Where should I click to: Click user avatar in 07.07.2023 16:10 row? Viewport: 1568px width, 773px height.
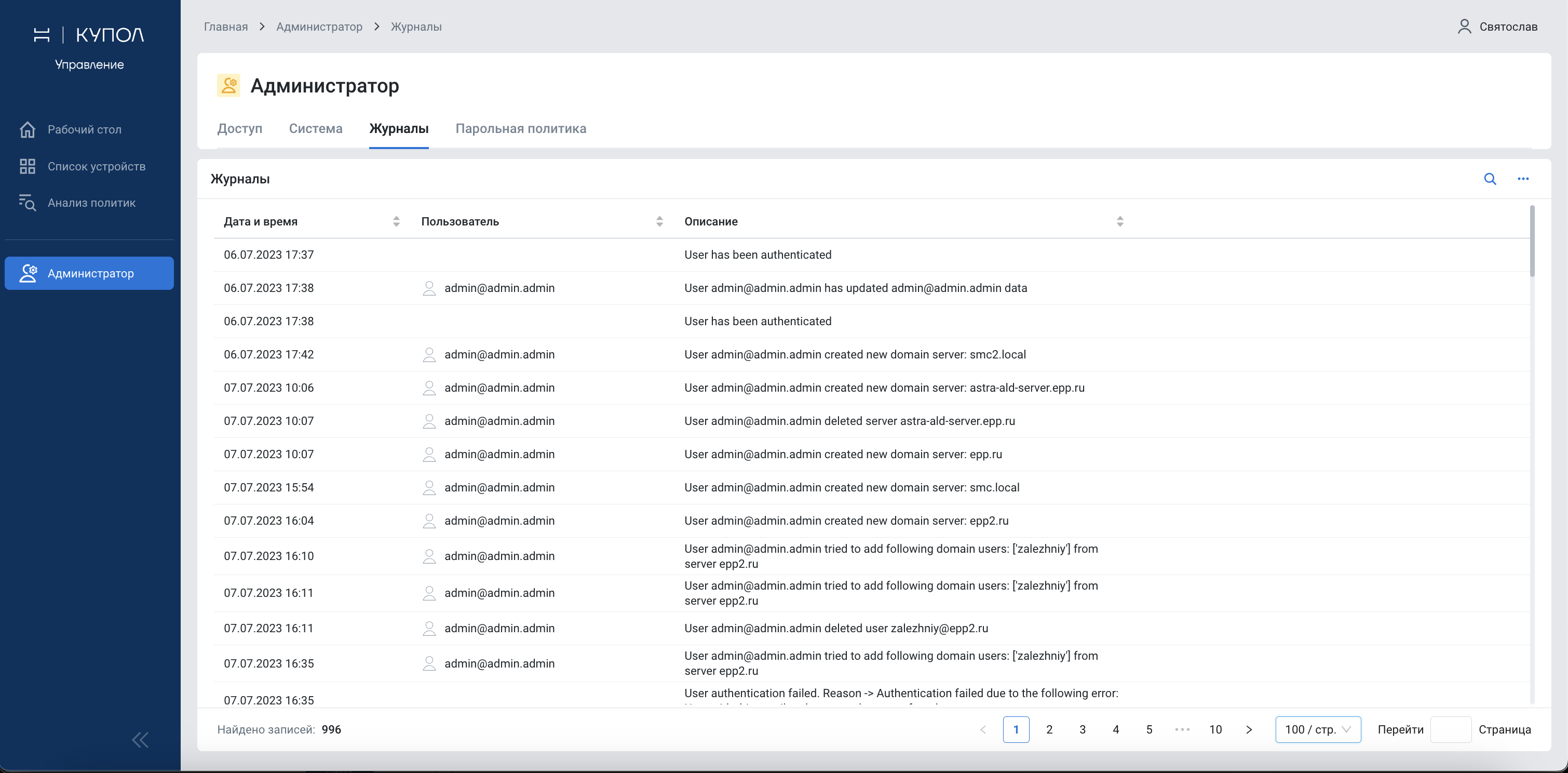pos(429,556)
